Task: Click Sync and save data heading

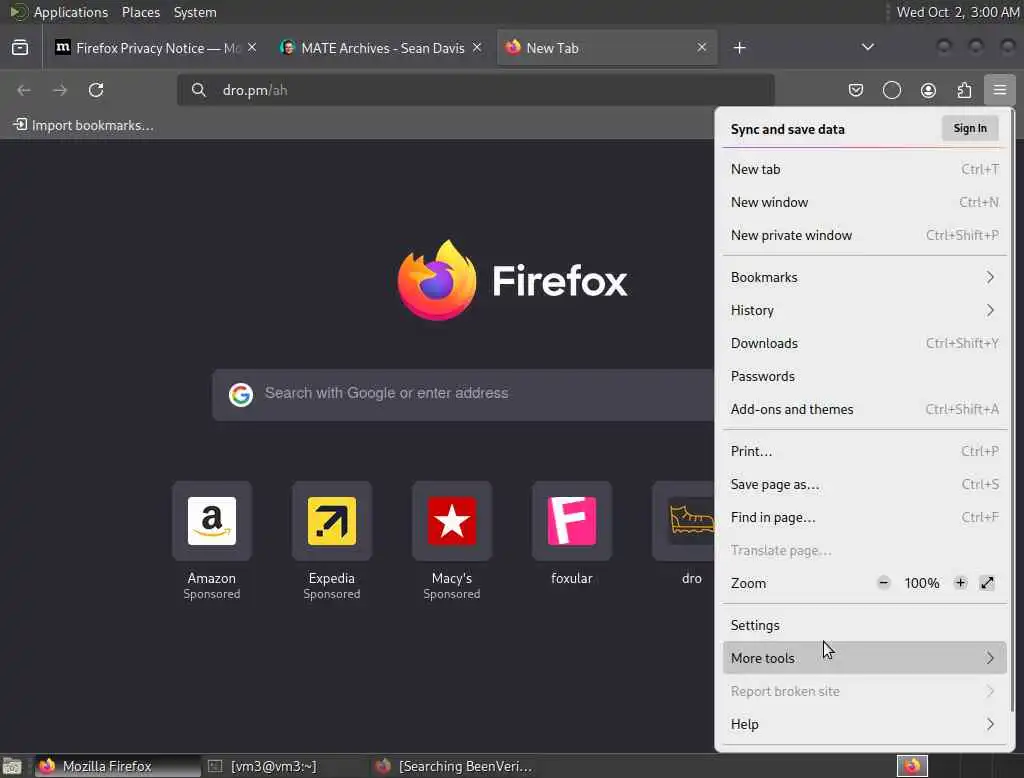Action: (787, 129)
